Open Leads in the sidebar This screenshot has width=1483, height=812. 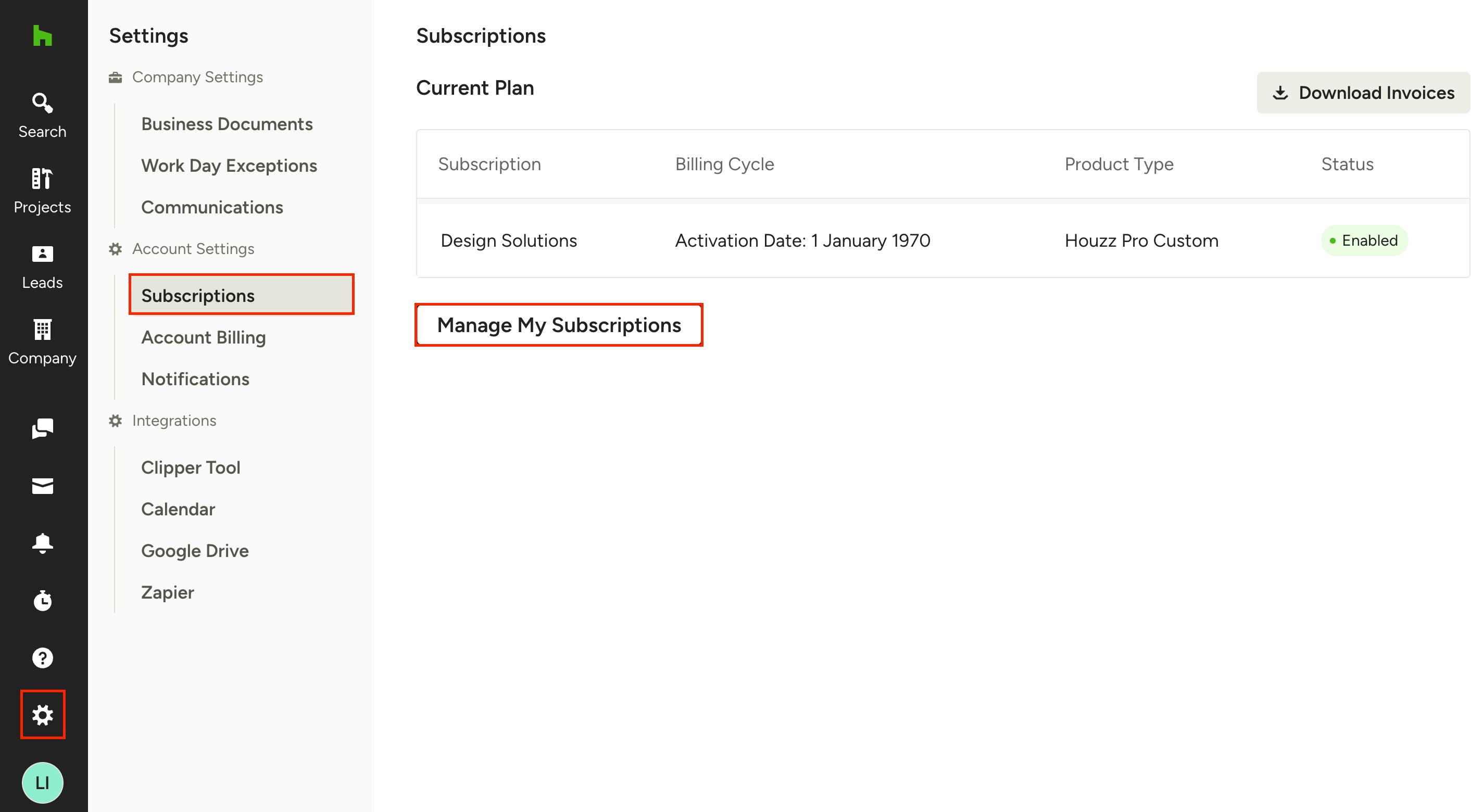point(43,267)
